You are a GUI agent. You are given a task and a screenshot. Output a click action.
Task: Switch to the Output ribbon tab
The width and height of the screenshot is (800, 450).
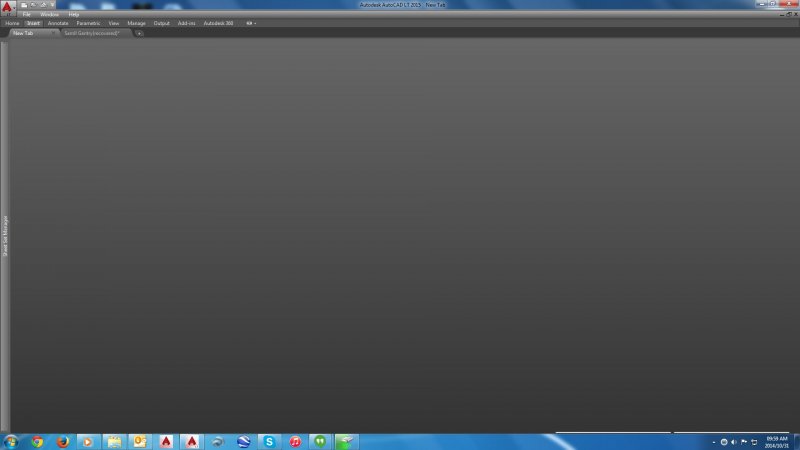coord(161,23)
